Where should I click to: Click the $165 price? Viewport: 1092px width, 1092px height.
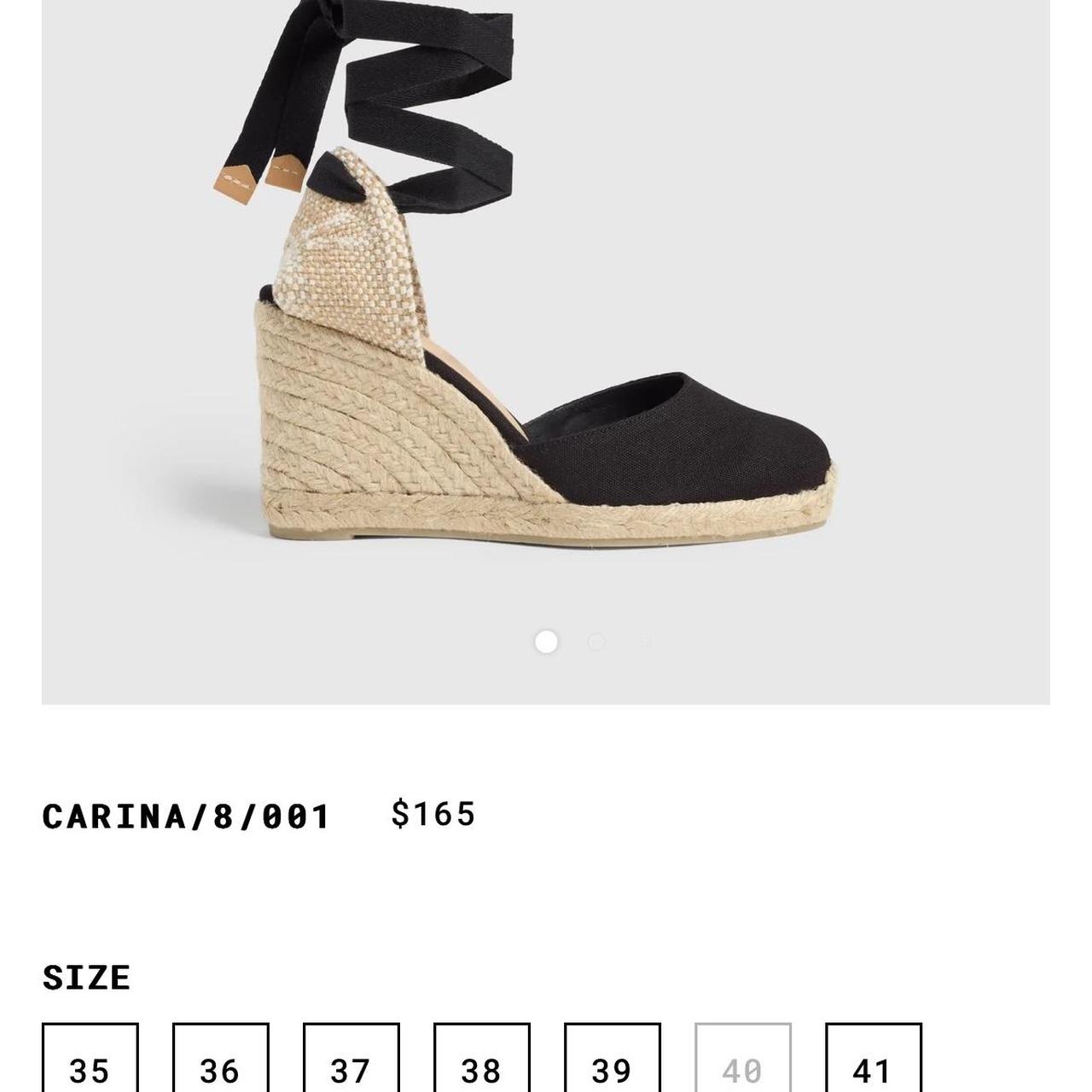point(433,814)
